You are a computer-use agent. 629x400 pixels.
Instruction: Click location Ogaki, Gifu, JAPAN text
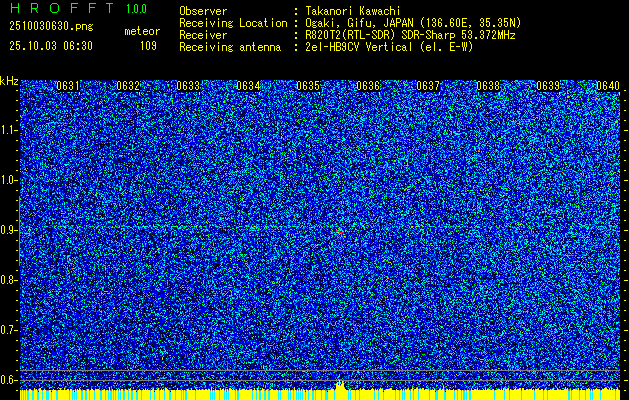[413, 23]
